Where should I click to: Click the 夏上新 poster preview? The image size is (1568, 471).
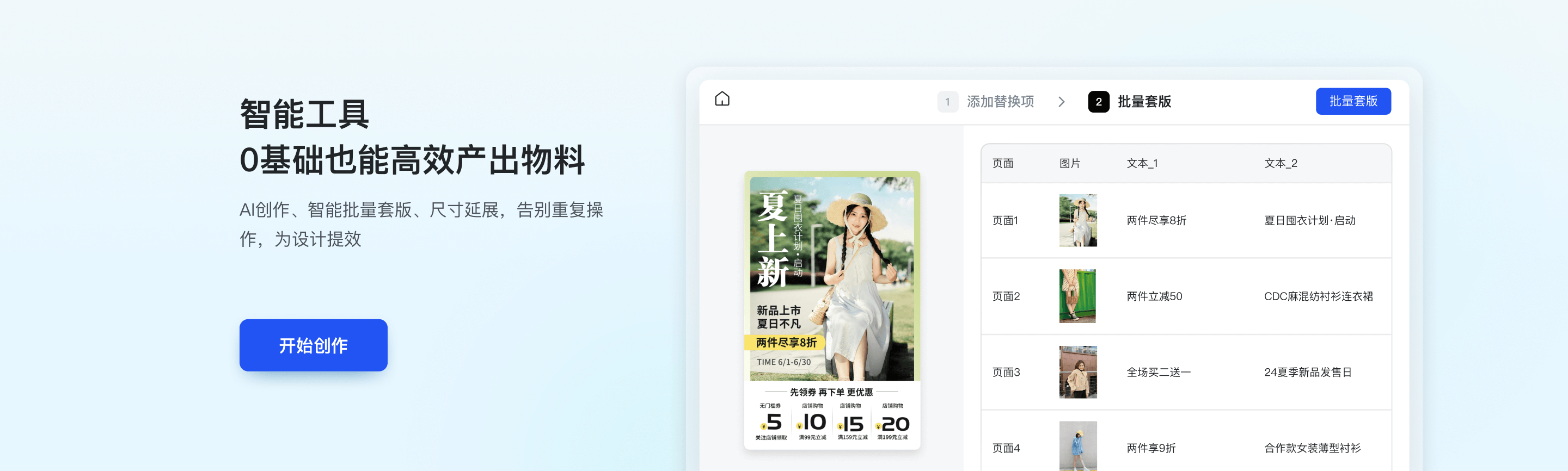pos(832,311)
